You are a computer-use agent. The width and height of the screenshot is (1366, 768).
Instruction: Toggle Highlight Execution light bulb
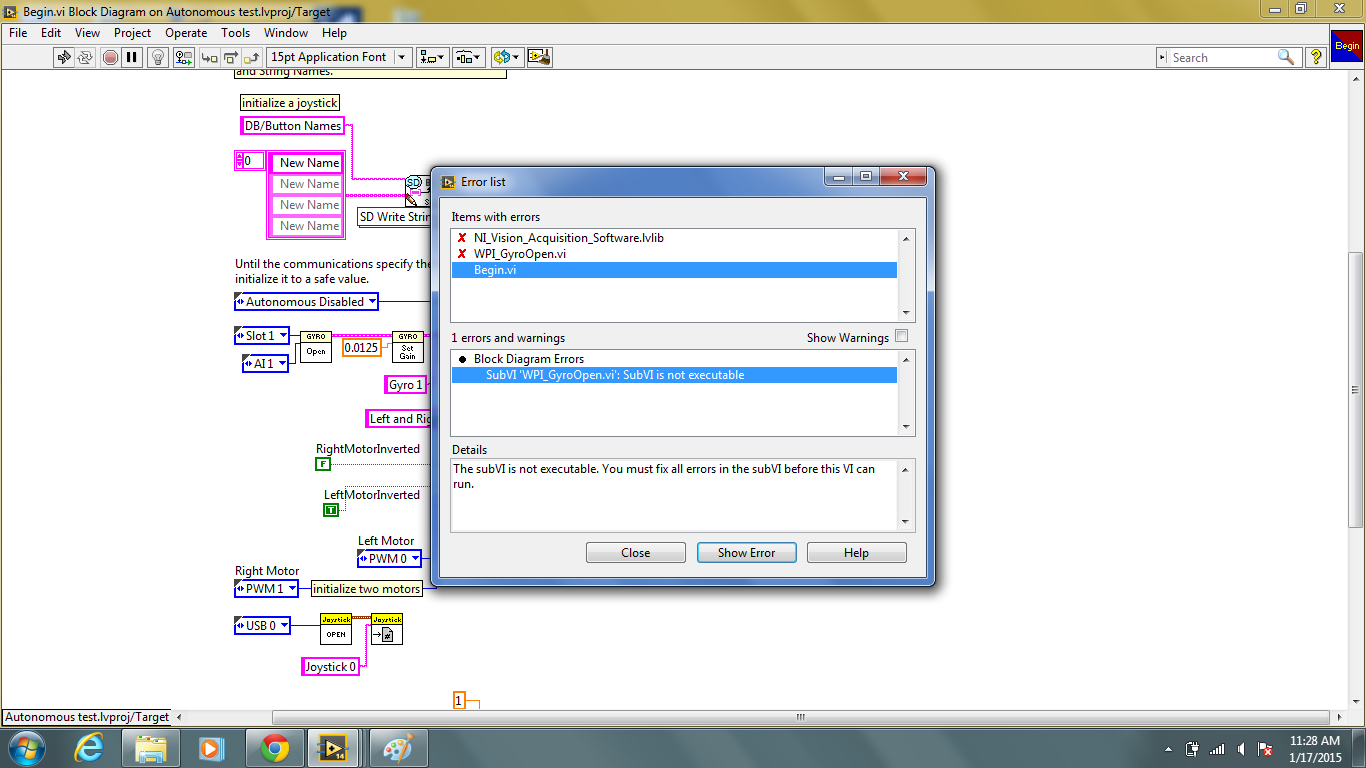coord(158,57)
